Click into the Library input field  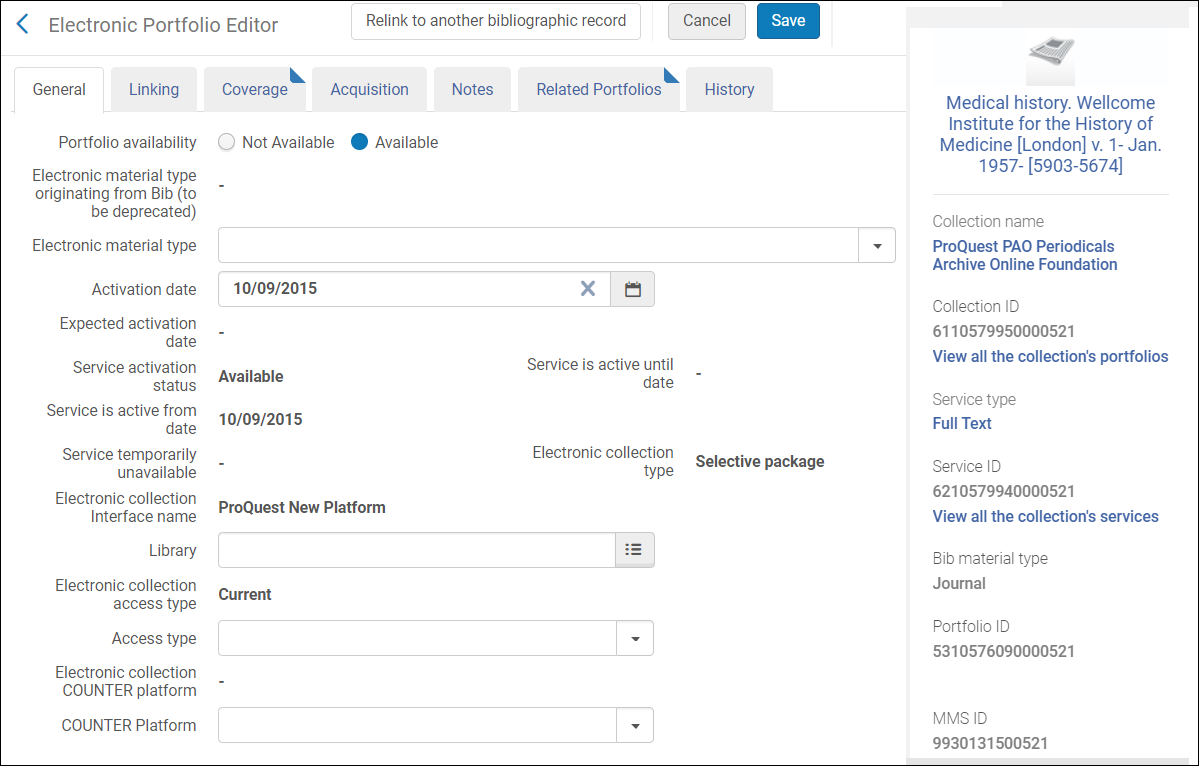coord(417,550)
